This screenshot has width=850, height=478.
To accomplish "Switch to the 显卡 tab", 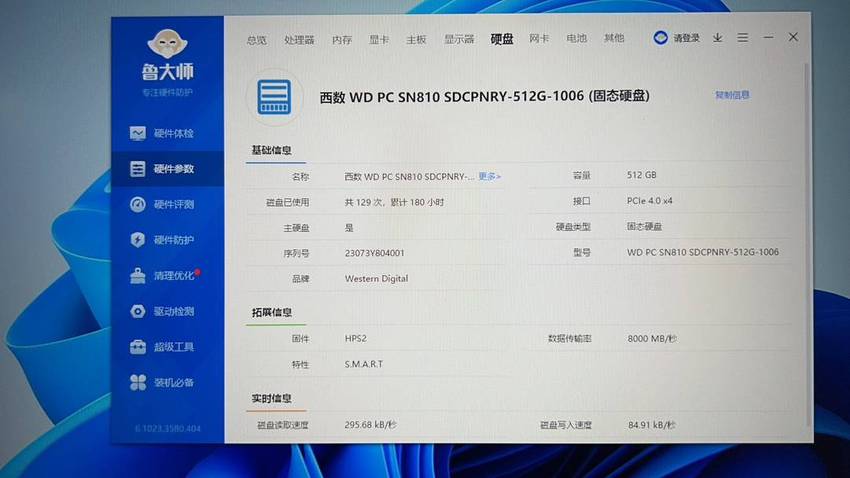I will (x=379, y=39).
